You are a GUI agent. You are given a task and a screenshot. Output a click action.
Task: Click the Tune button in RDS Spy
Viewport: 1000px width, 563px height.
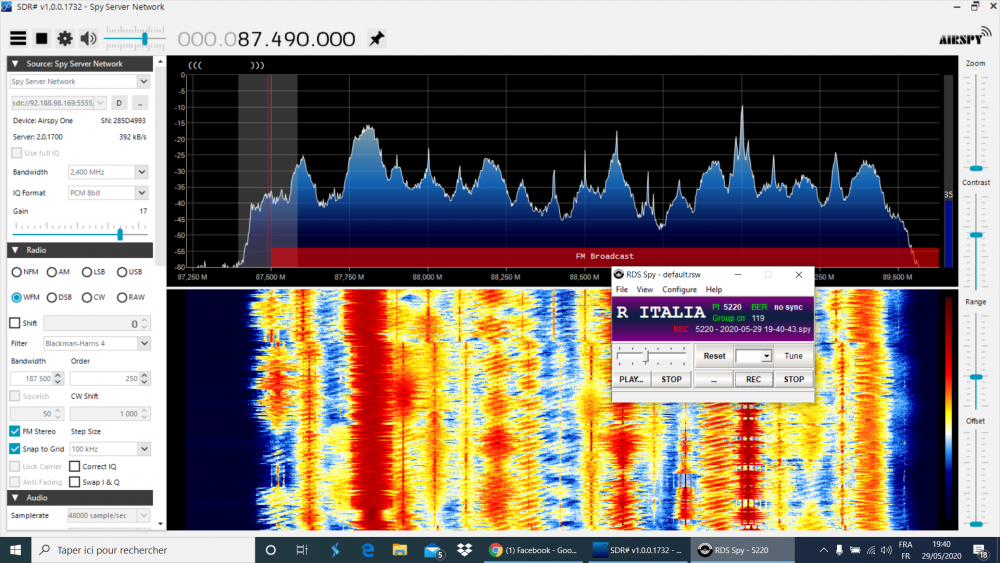(x=793, y=356)
